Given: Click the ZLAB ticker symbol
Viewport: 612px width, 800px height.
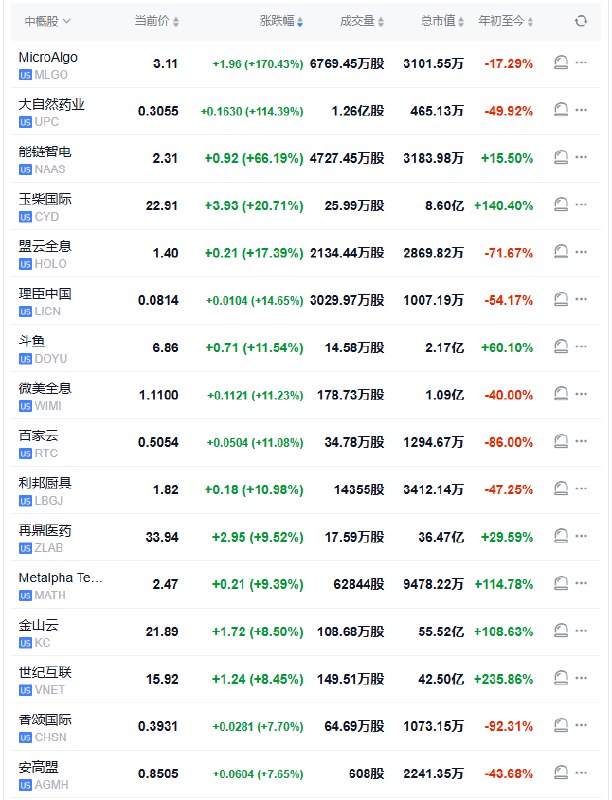Looking at the screenshot, I should coord(49,548).
